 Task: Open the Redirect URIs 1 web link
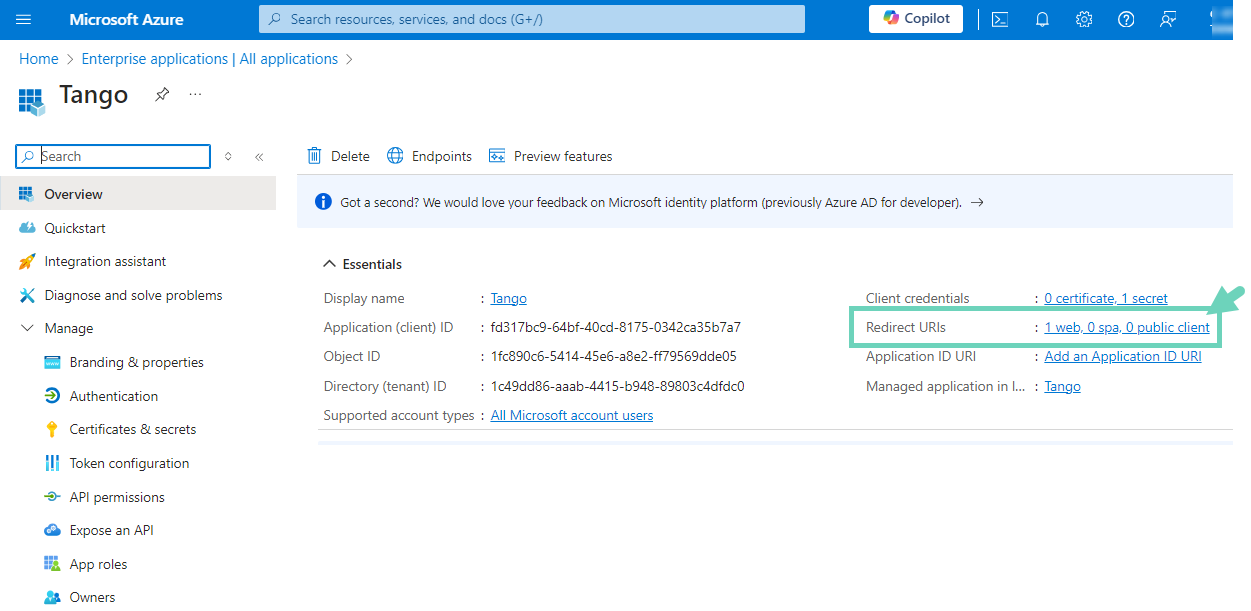point(1127,327)
